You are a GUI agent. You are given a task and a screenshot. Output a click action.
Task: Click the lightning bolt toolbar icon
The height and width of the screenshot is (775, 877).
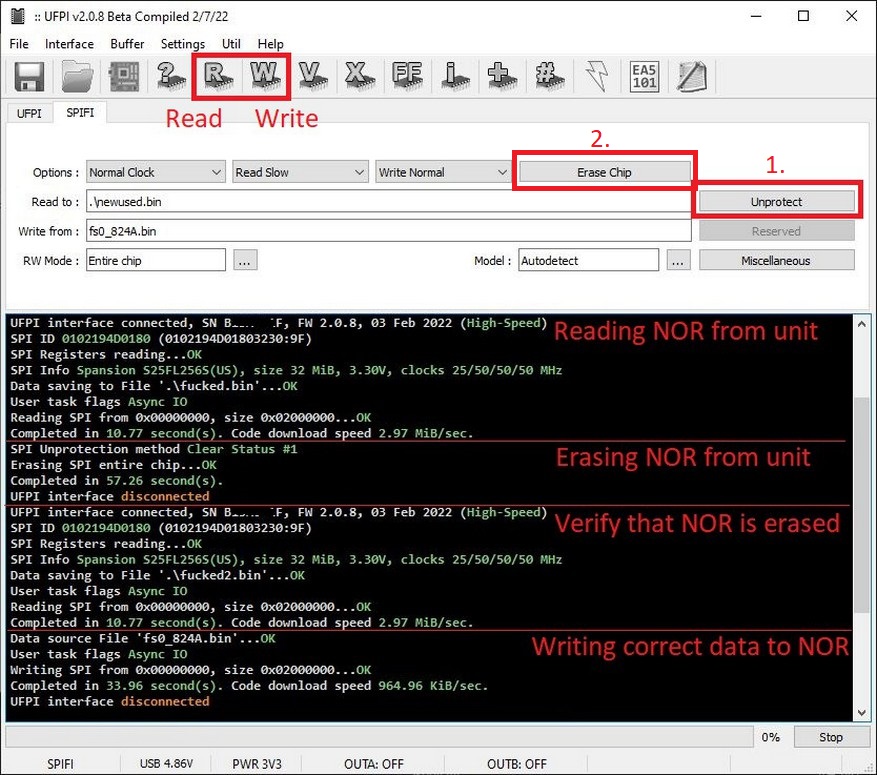click(x=597, y=76)
